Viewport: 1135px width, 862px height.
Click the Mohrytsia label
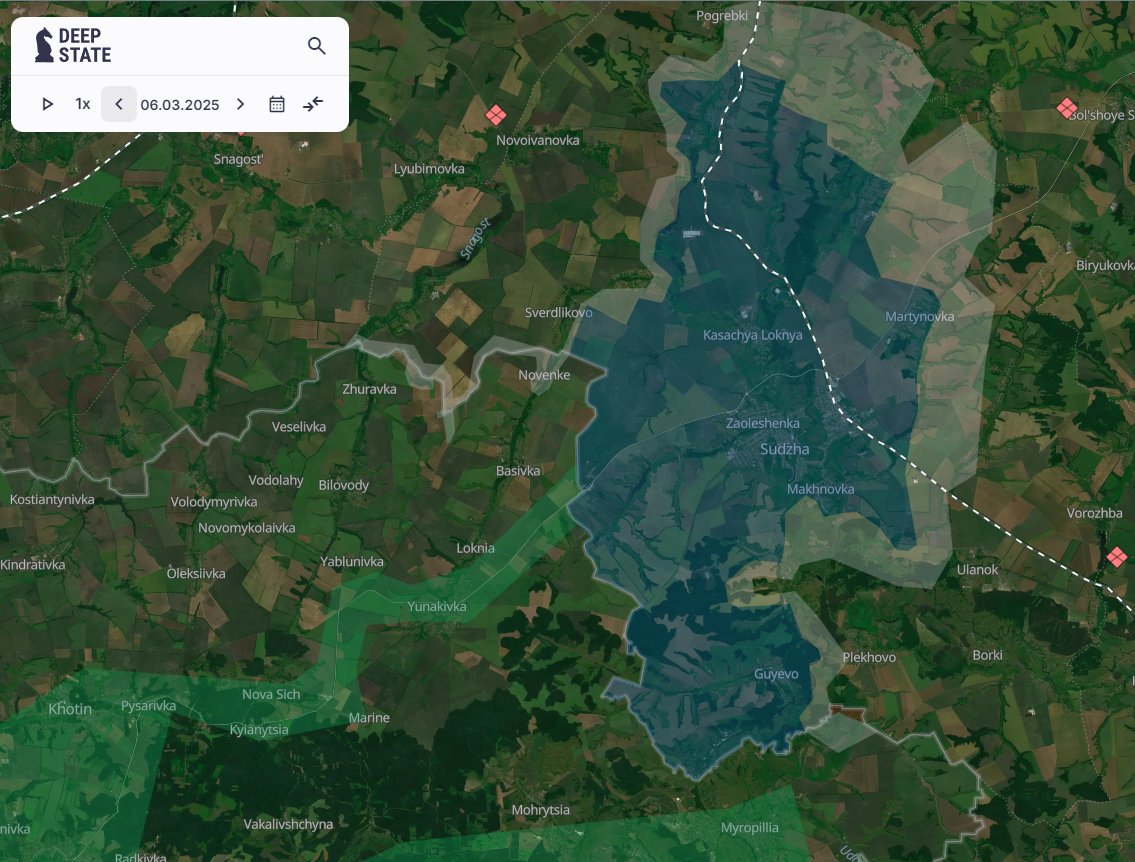(x=541, y=811)
